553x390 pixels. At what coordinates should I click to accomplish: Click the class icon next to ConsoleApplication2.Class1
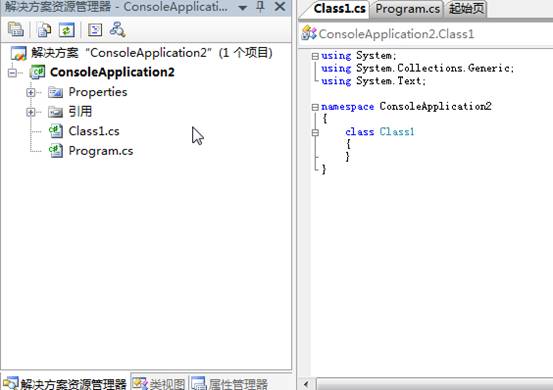point(309,33)
